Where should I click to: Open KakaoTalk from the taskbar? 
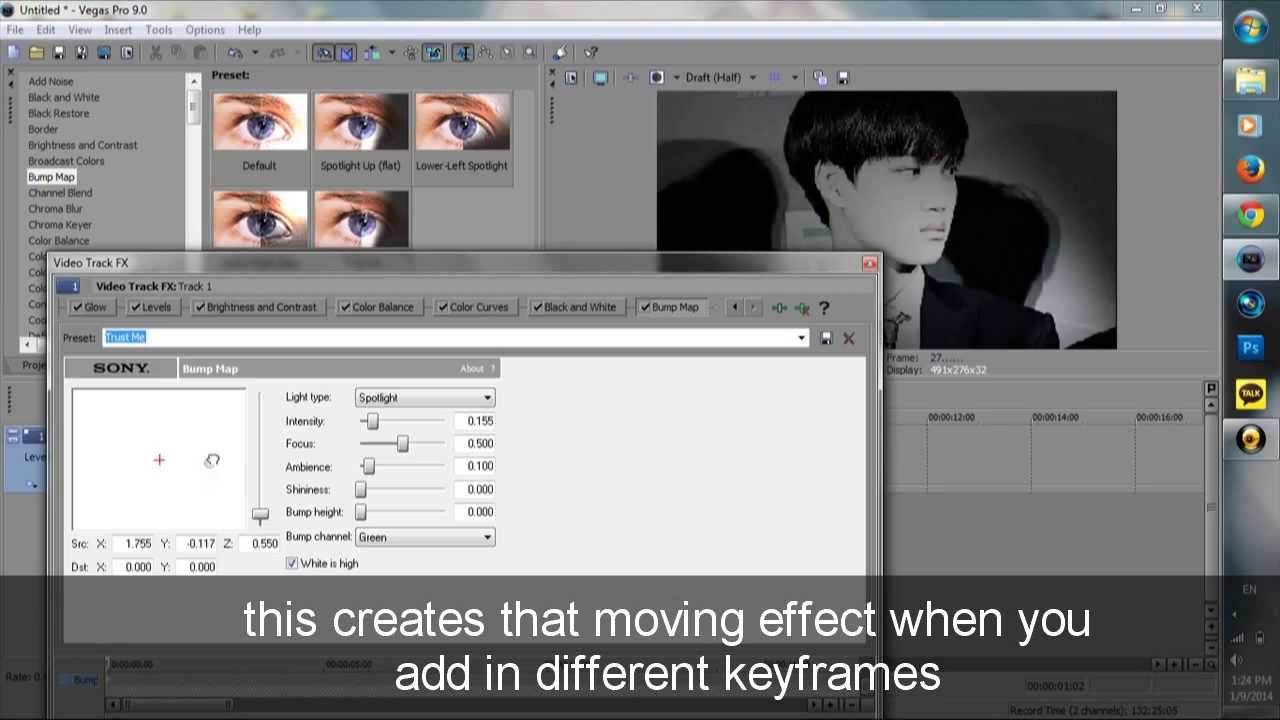tap(1250, 393)
